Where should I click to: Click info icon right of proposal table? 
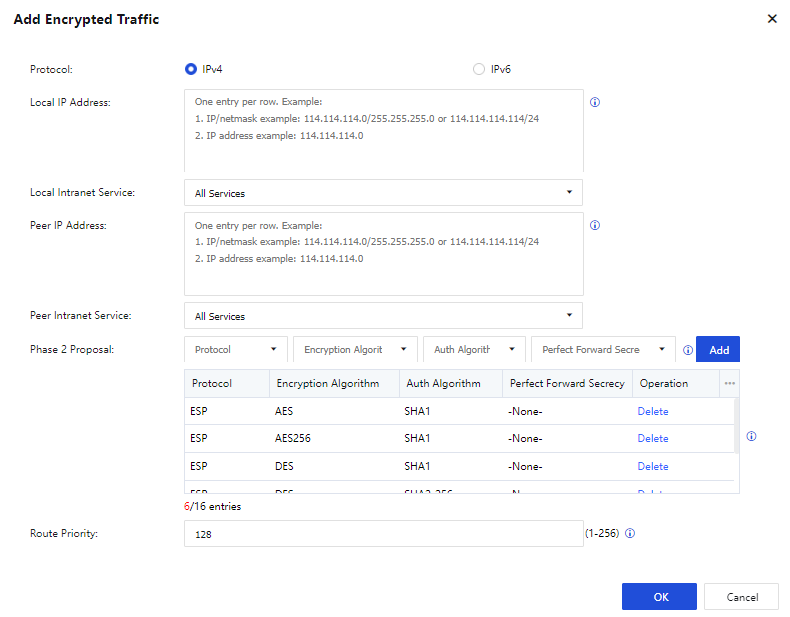(x=751, y=436)
